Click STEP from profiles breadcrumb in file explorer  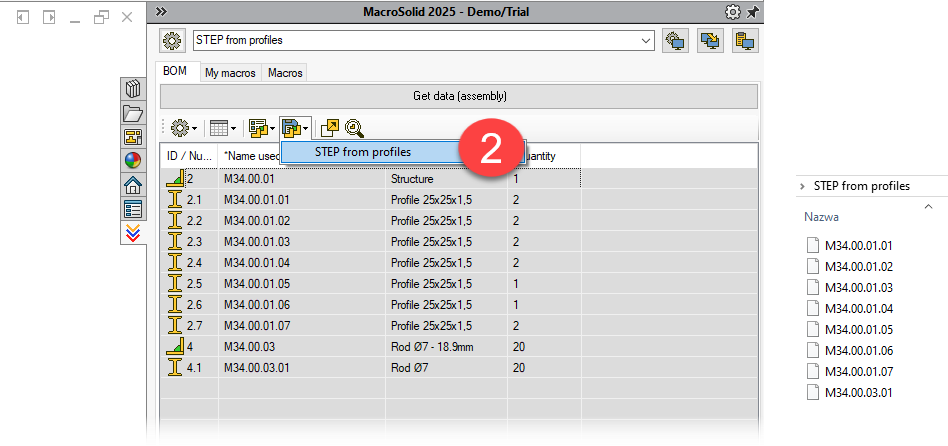tap(862, 186)
